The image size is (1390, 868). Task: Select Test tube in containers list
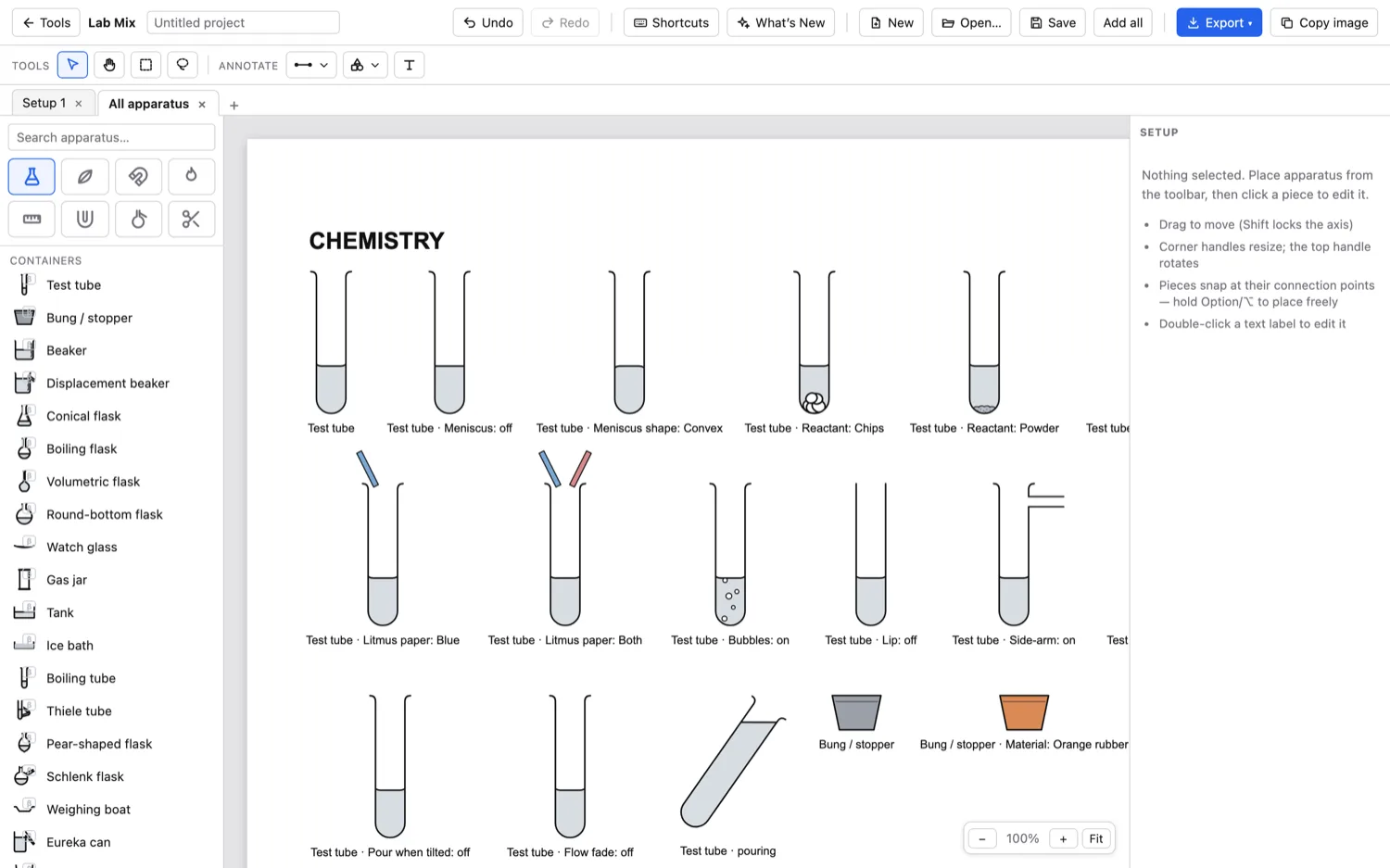[111, 285]
